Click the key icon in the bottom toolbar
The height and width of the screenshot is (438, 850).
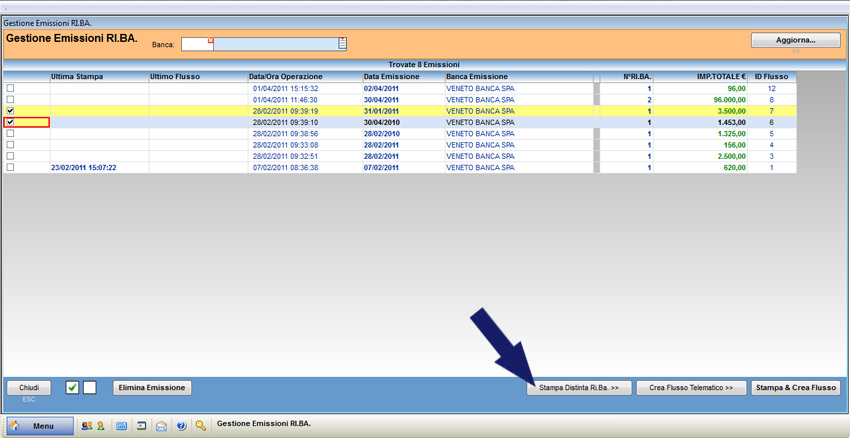[x=201, y=426]
